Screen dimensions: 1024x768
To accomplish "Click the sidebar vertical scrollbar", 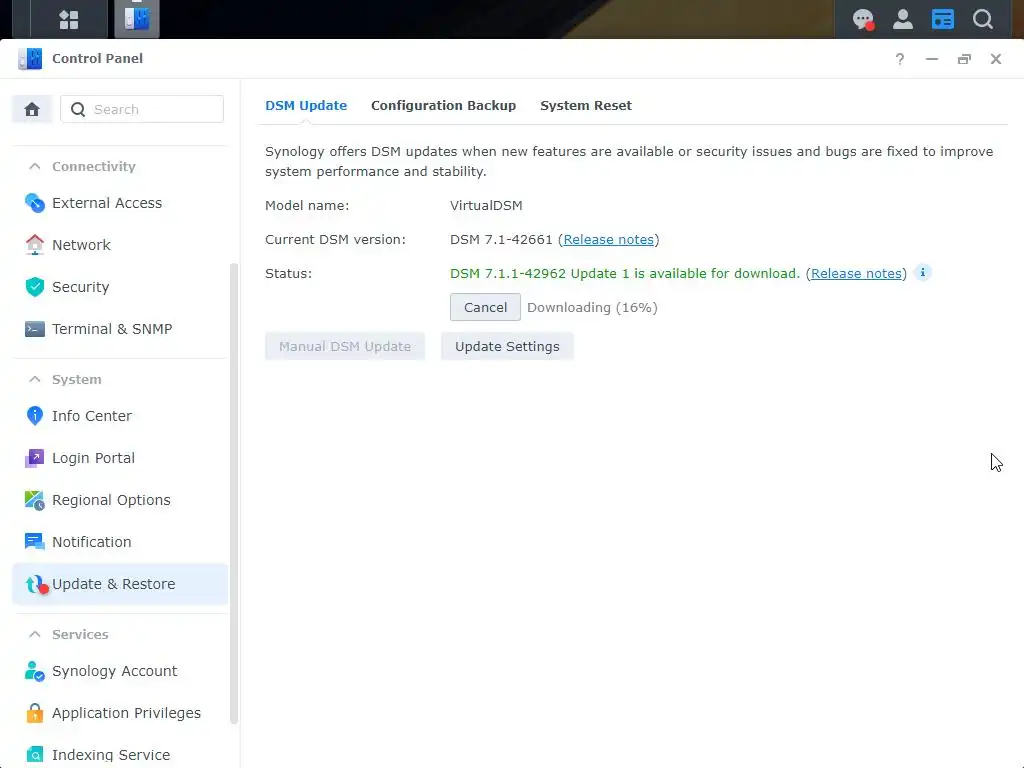I will click(x=234, y=493).
